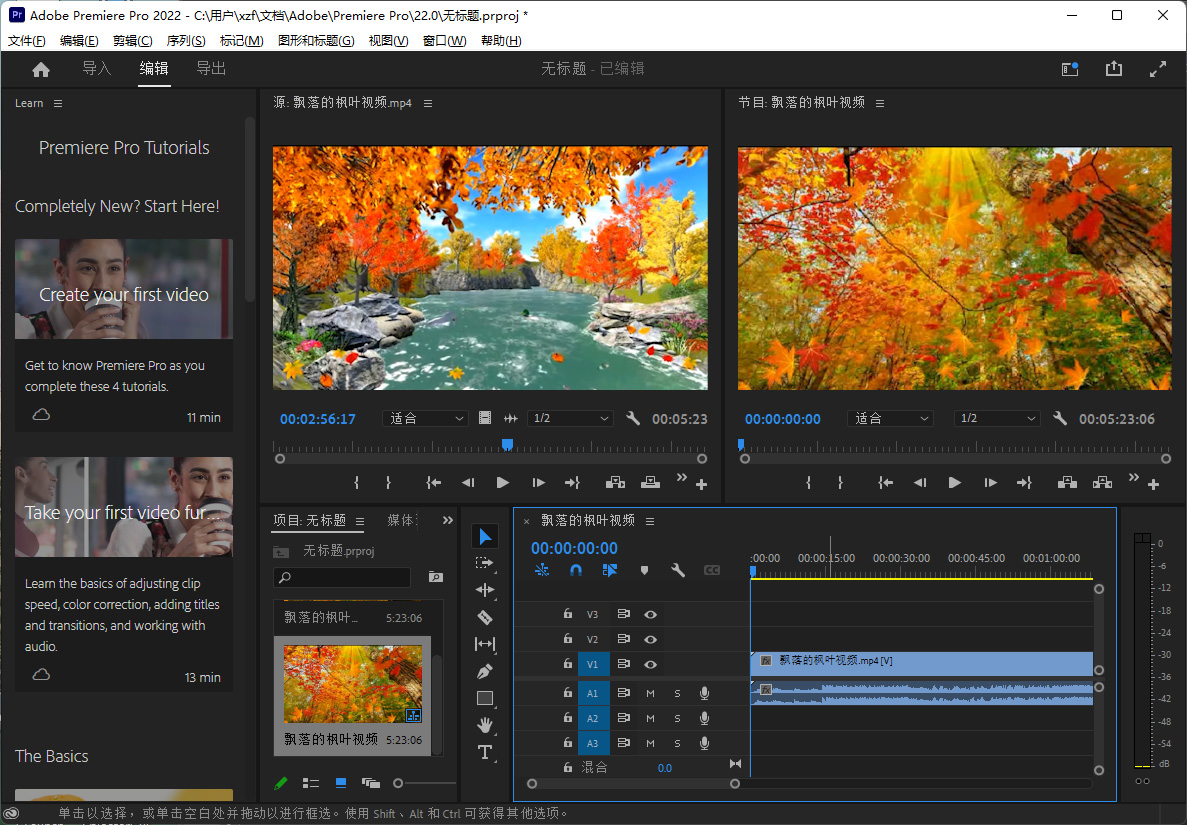Toggle lock on track V1
The image size is (1187, 825).
coord(568,663)
